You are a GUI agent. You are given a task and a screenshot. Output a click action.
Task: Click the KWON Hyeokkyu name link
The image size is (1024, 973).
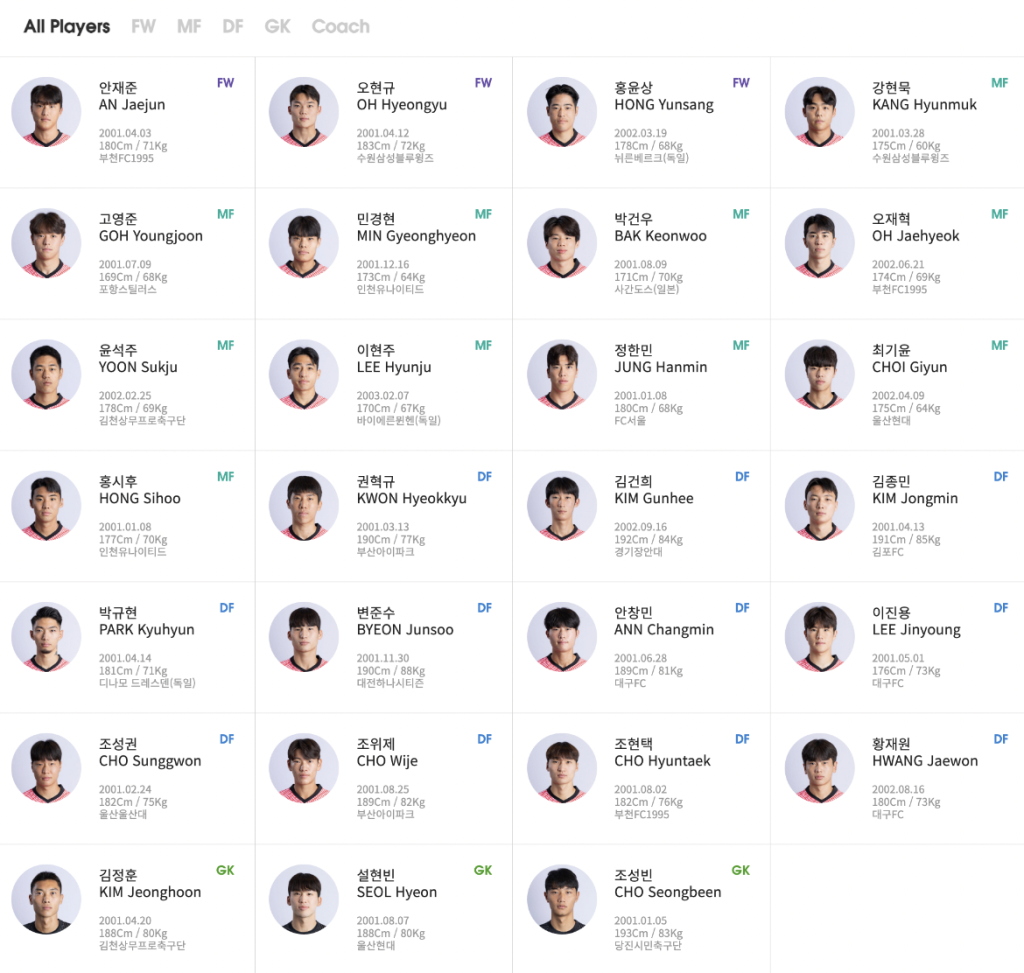[411, 499]
